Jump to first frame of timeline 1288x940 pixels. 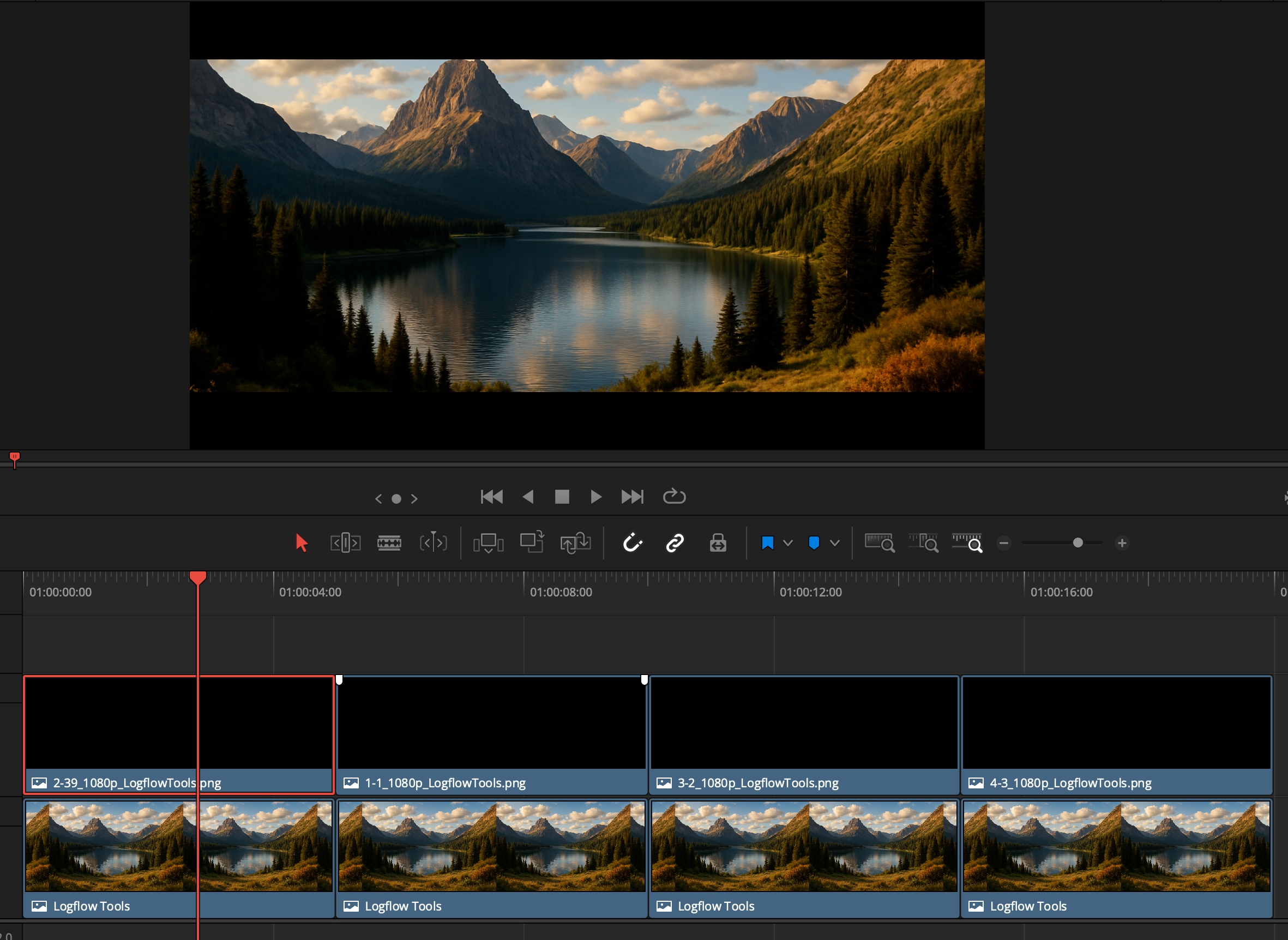[x=491, y=497]
